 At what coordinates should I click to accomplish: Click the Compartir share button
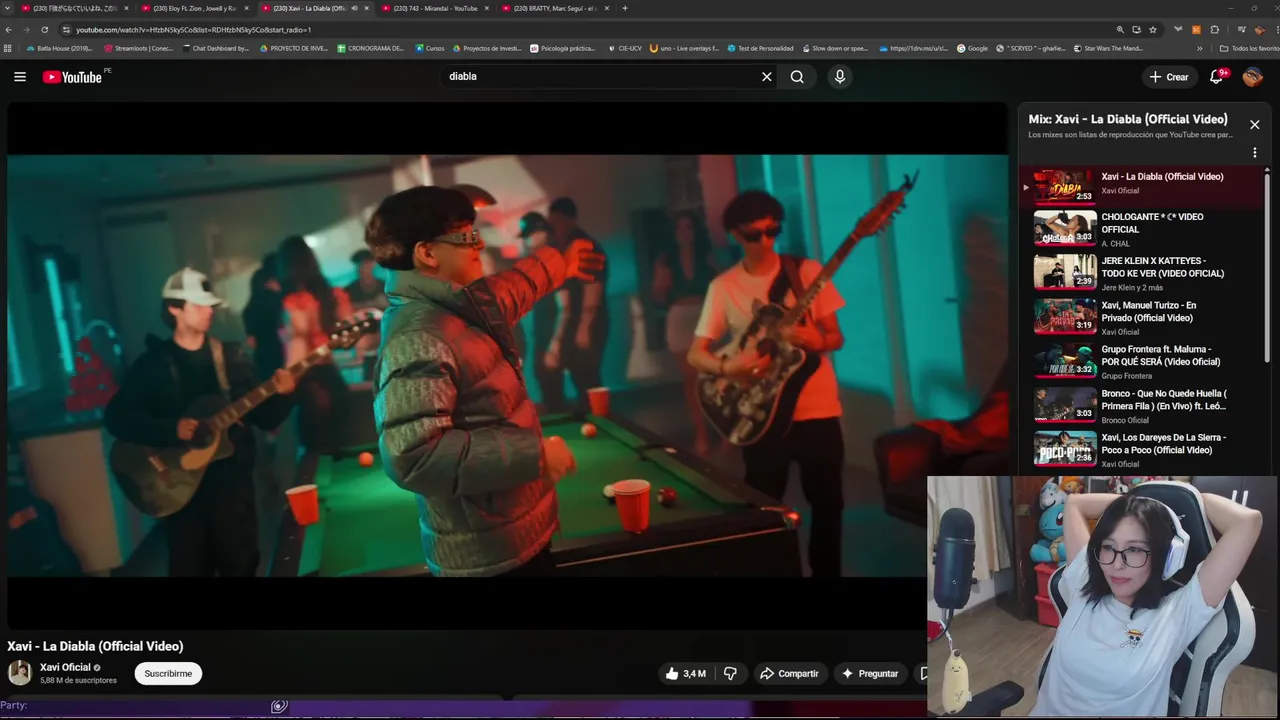789,674
